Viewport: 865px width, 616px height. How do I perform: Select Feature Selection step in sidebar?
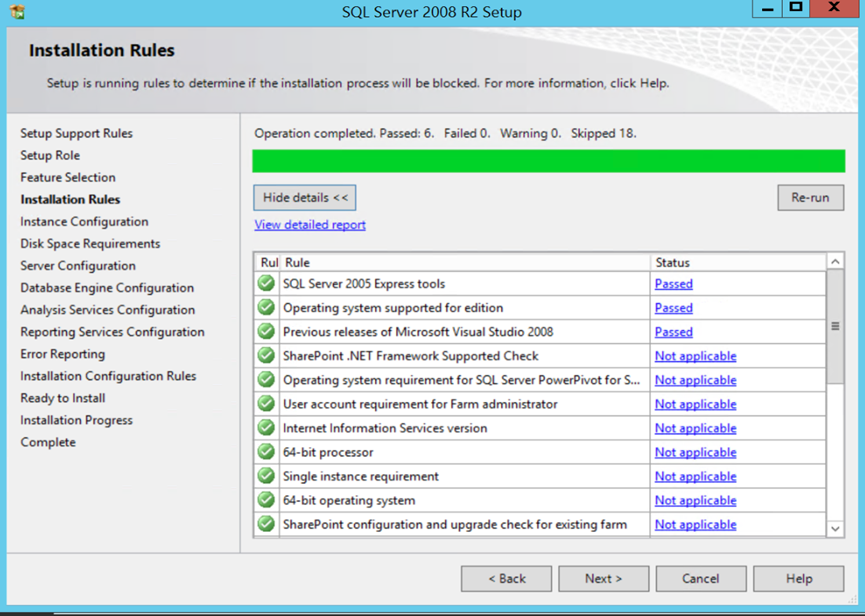68,177
